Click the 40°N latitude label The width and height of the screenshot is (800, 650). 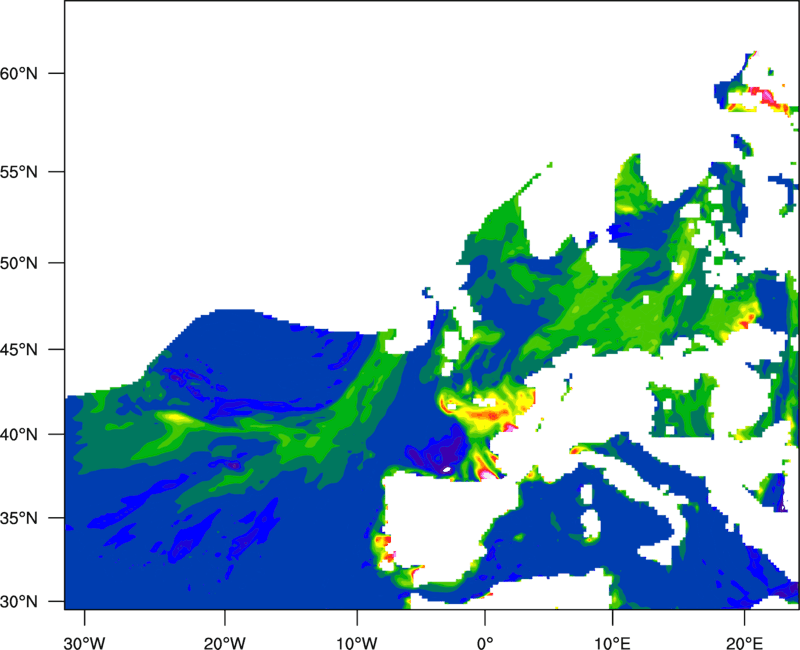click(18, 434)
